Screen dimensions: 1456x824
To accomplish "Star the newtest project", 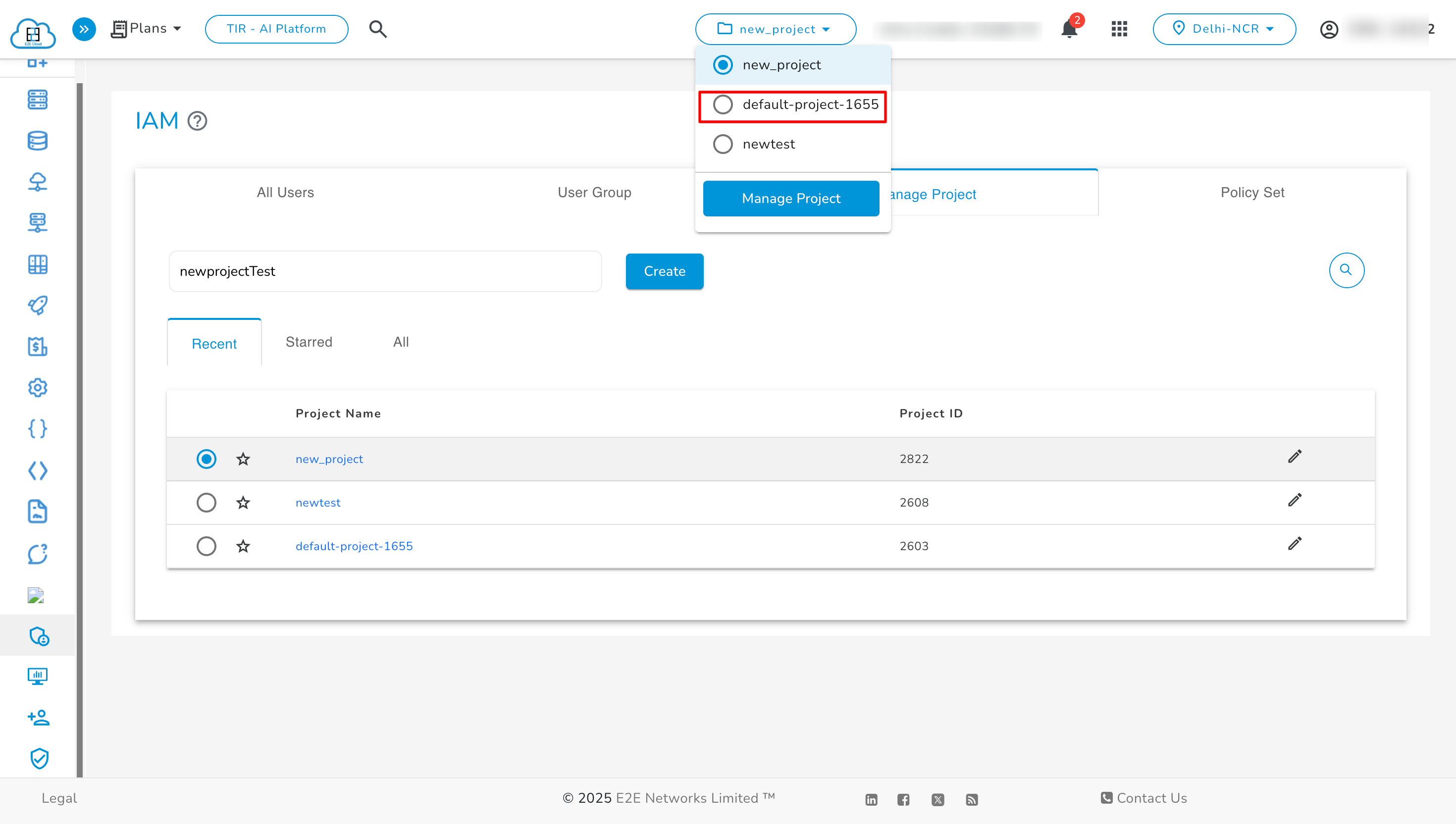I will 243,503.
